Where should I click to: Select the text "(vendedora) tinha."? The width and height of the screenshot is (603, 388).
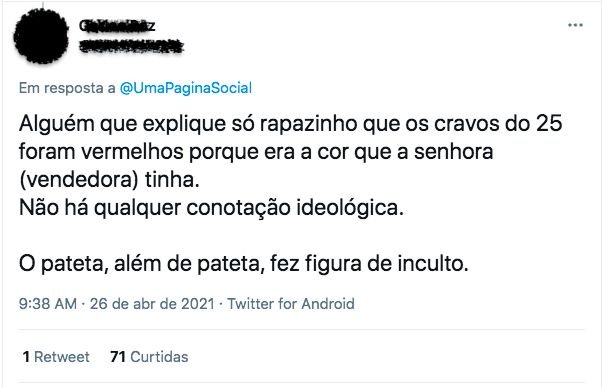pyautogui.click(x=109, y=180)
